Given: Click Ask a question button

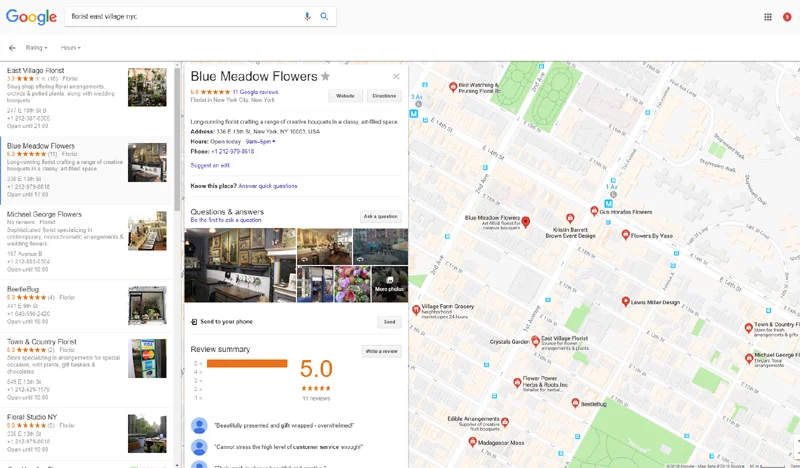Looking at the screenshot, I should (381, 216).
